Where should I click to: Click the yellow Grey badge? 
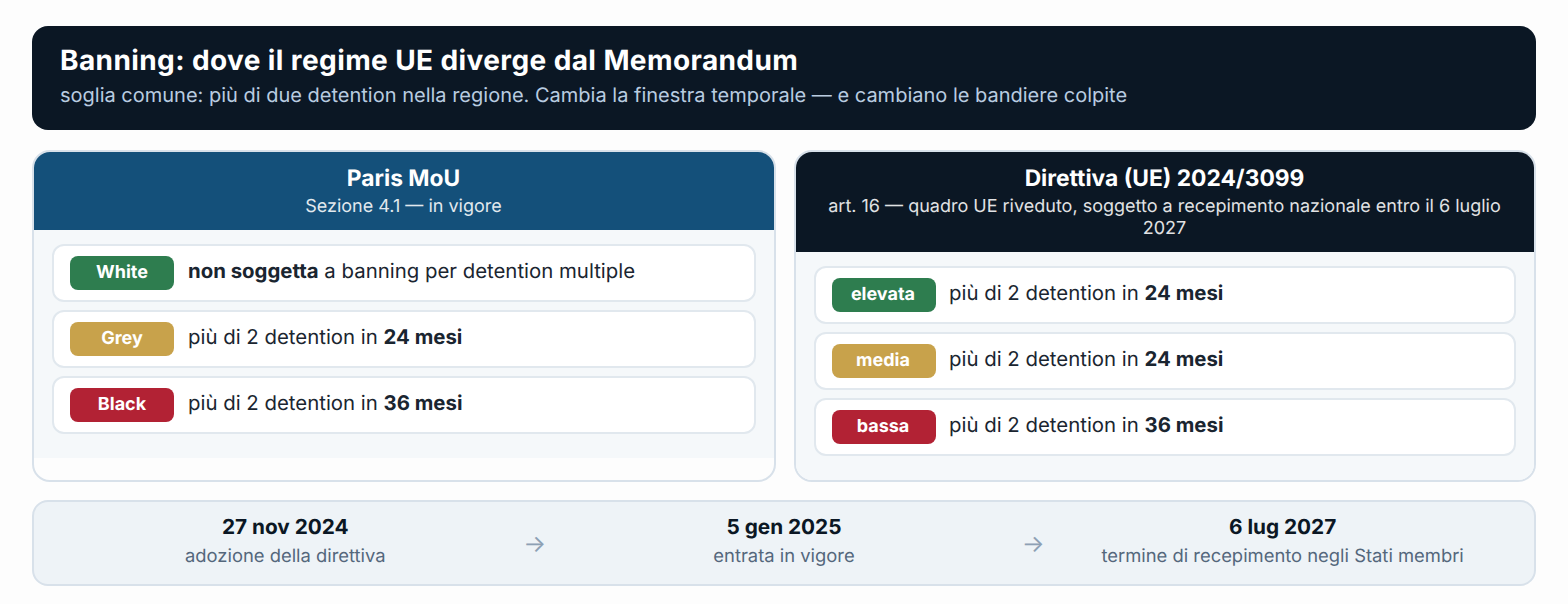point(122,338)
